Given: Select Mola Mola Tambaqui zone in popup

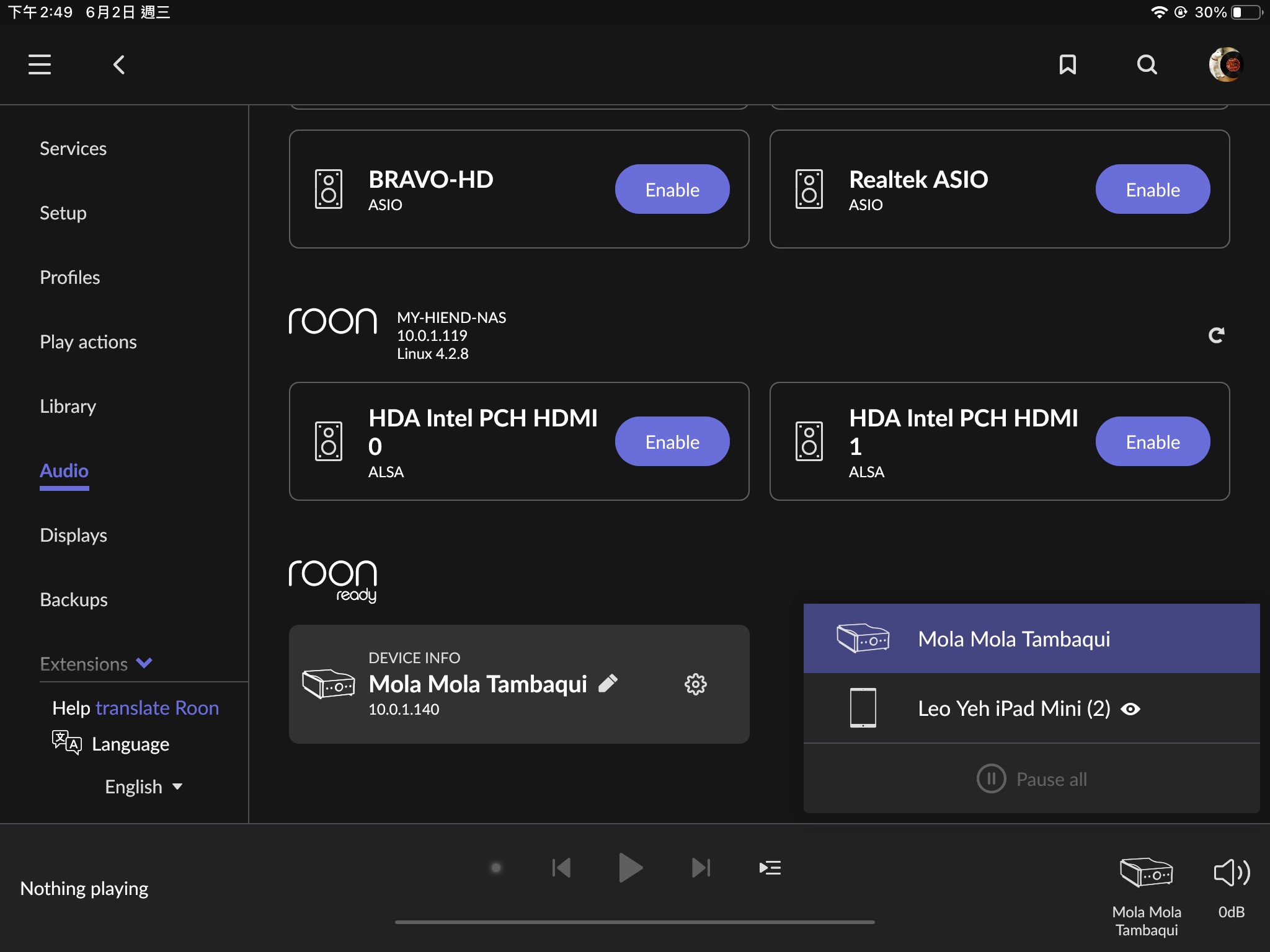Looking at the screenshot, I should point(1032,638).
